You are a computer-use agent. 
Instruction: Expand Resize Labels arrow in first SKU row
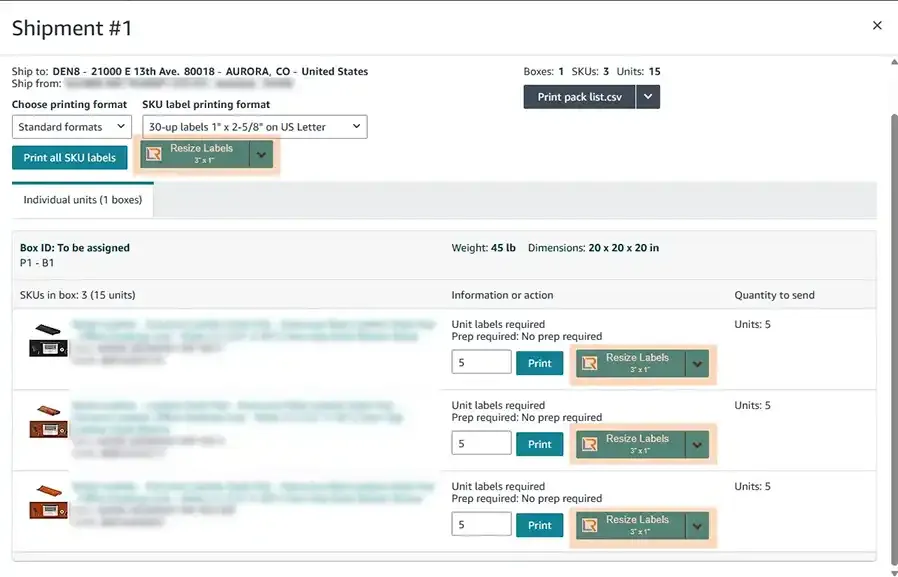coord(697,364)
